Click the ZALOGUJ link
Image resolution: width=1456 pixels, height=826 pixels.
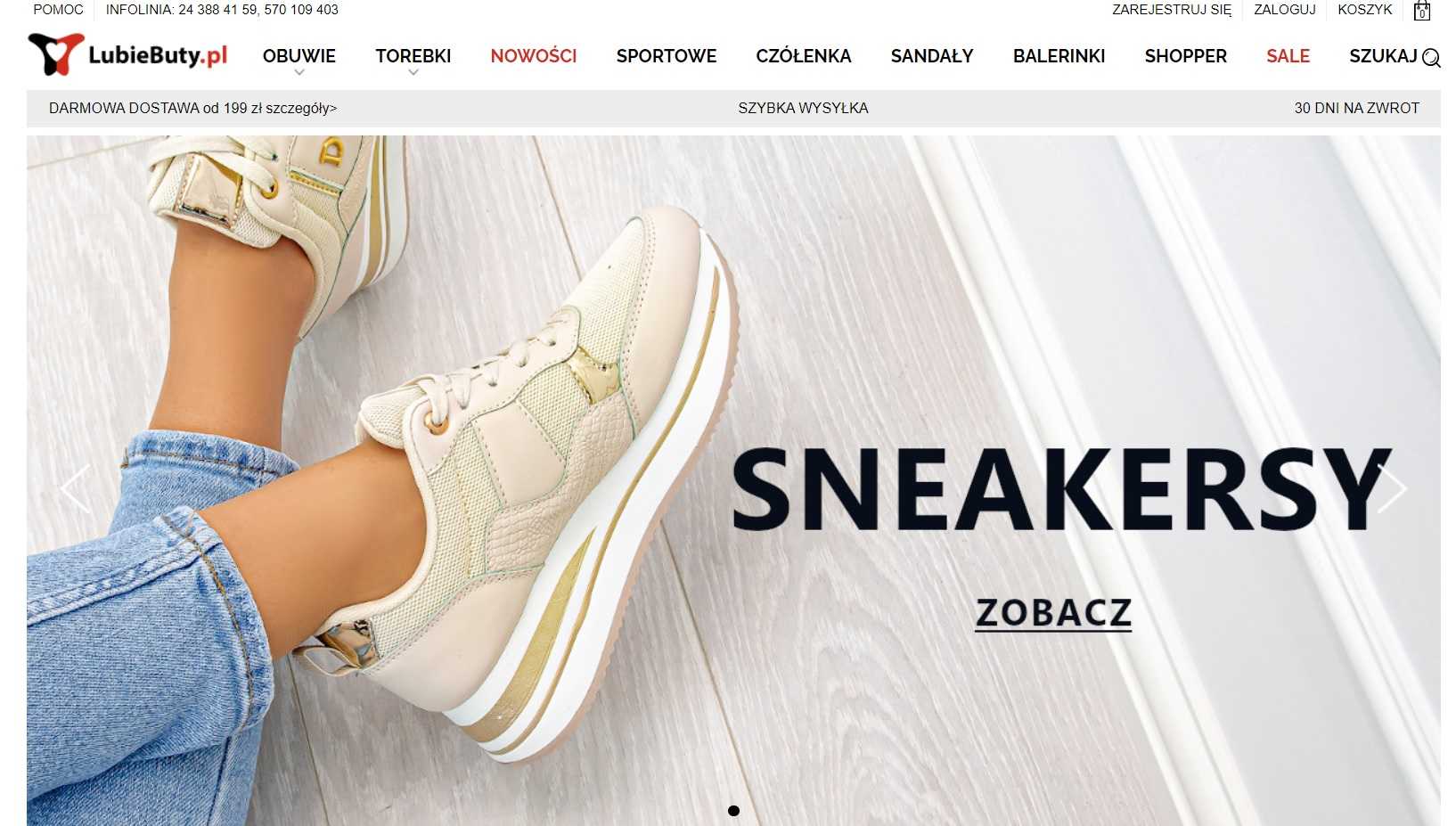(x=1285, y=10)
